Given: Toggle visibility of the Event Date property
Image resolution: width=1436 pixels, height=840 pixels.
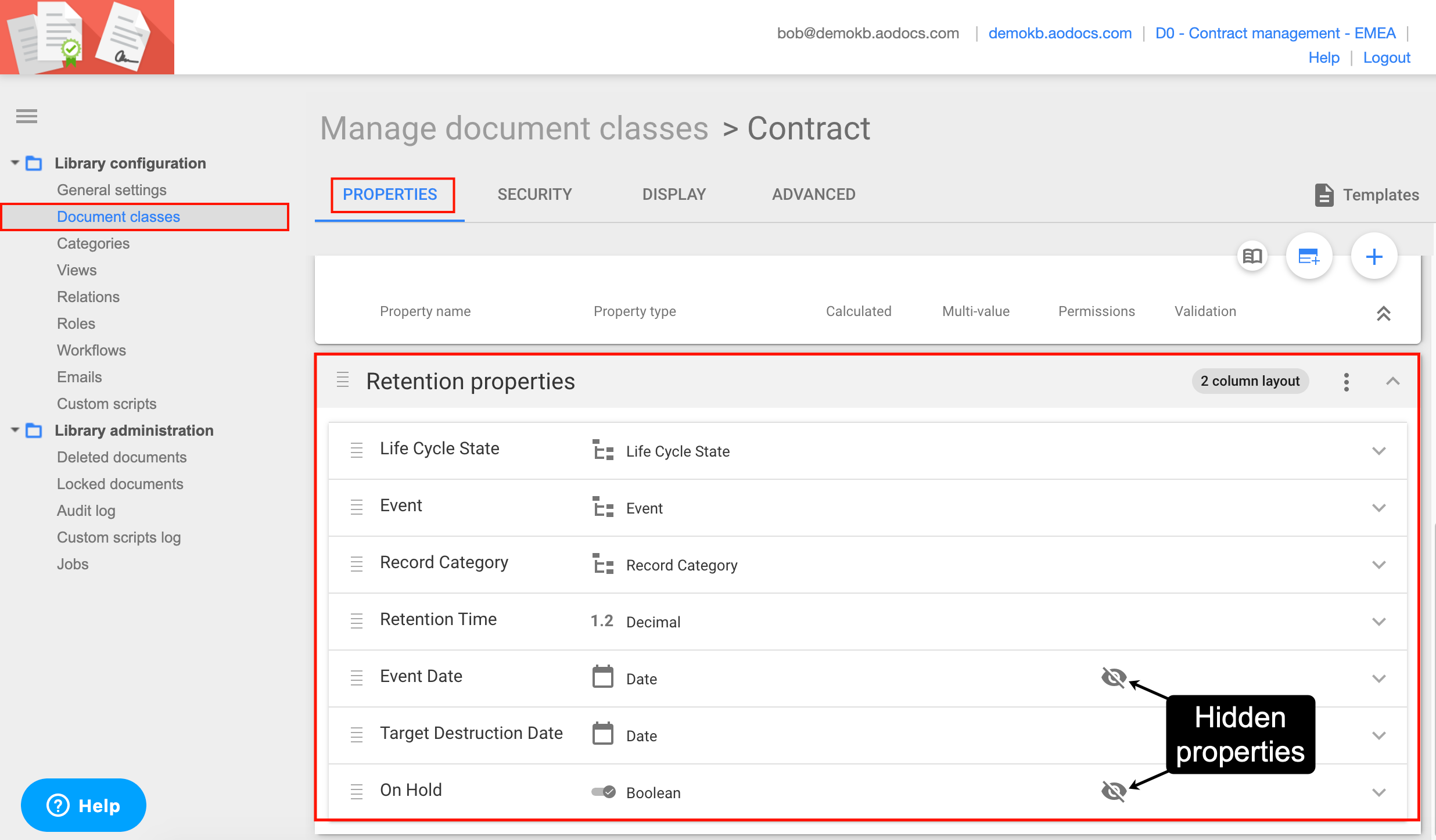Looking at the screenshot, I should point(1113,677).
